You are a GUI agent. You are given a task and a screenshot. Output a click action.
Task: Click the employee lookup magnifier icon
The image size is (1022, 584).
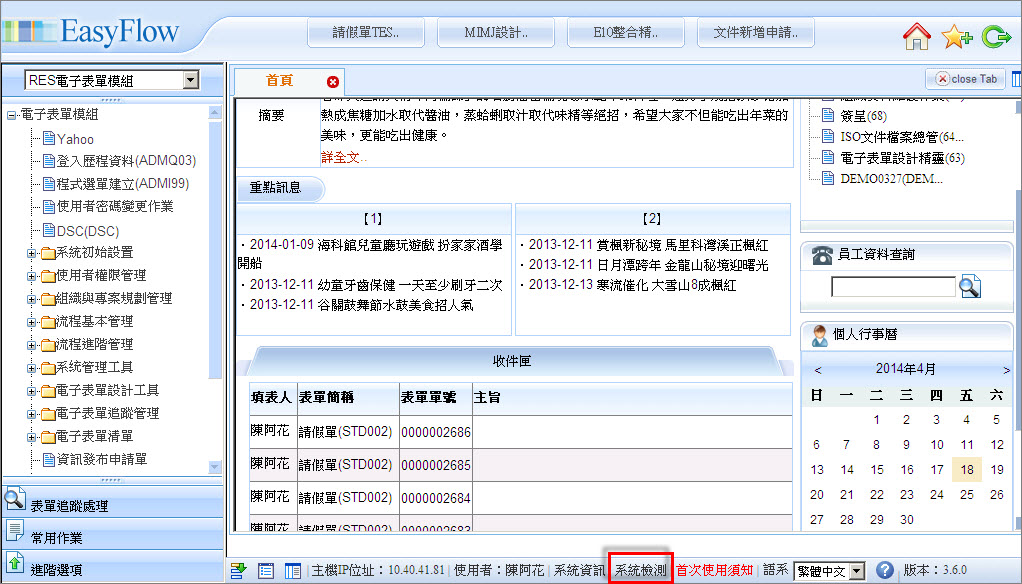(x=969, y=287)
